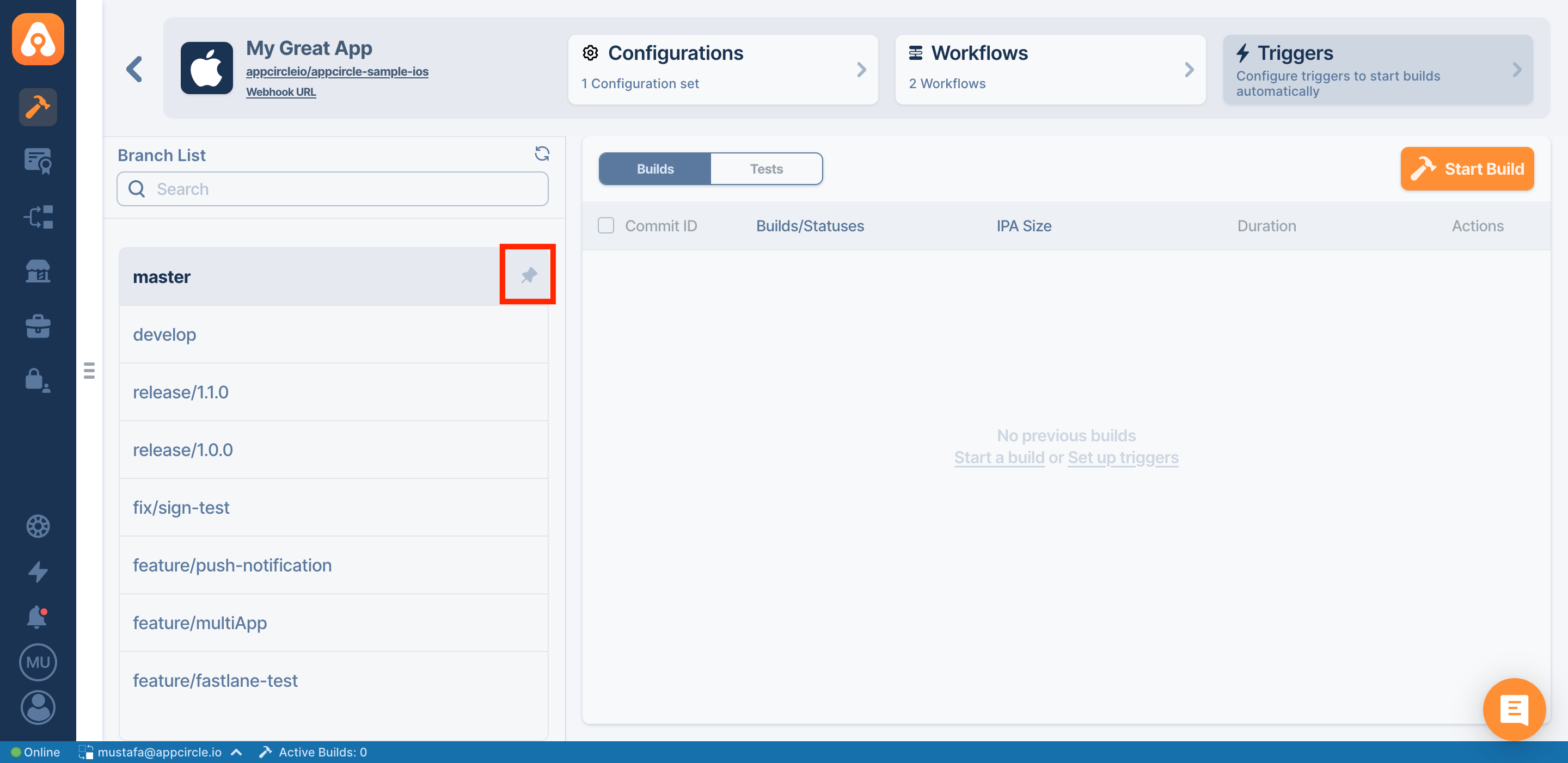The image size is (1568, 763).
Task: Open the Enterprise Store sidebar icon
Action: 38,272
